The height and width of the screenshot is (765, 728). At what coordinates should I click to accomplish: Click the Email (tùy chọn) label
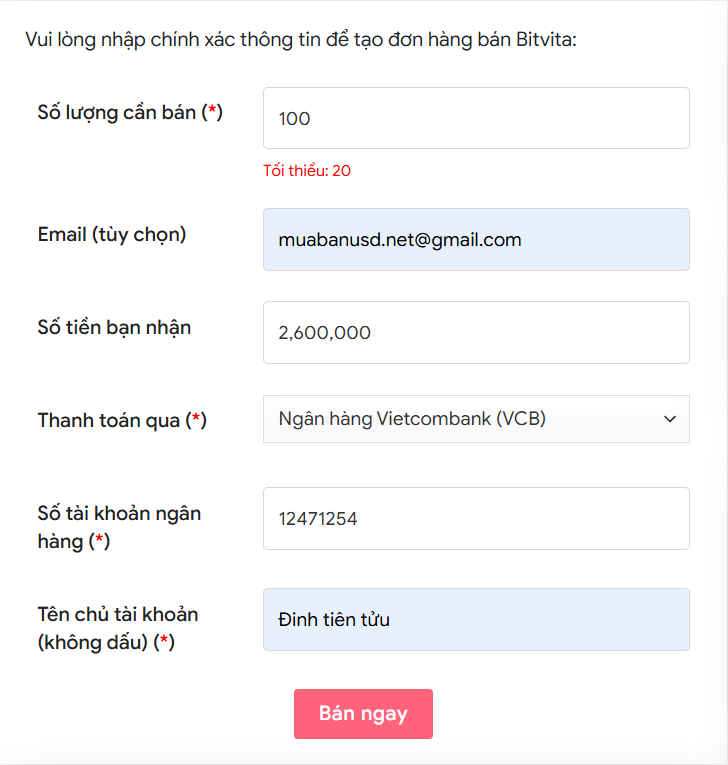pyautogui.click(x=112, y=235)
